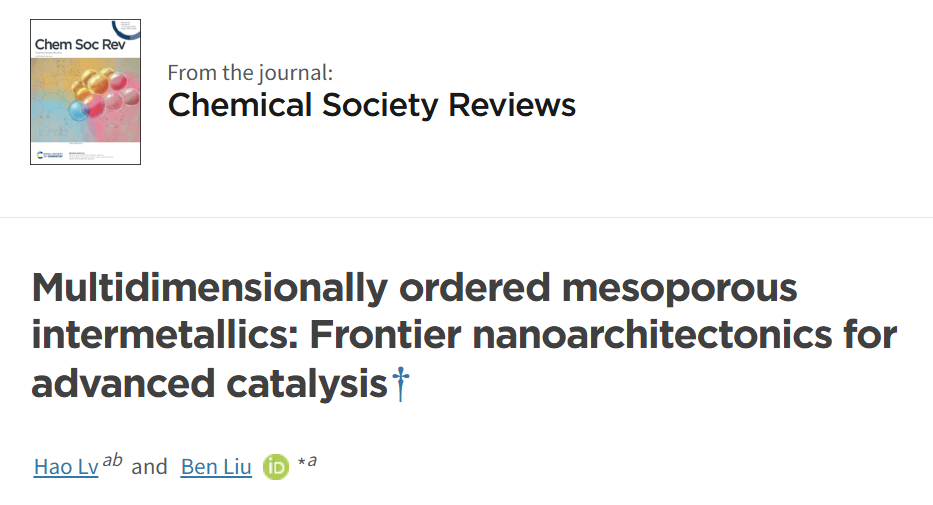Image resolution: width=933 pixels, height=505 pixels.
Task: Click the horizontal divider below the journal header
Action: click(466, 218)
